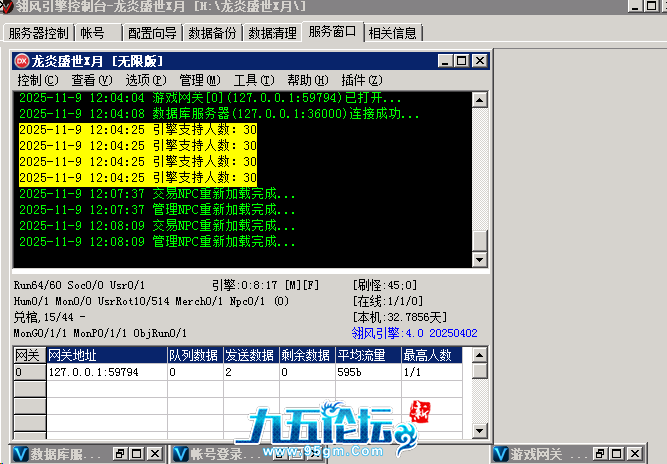Click the 兑棺,15/44 status text
The height and width of the screenshot is (464, 667).
tap(49, 317)
